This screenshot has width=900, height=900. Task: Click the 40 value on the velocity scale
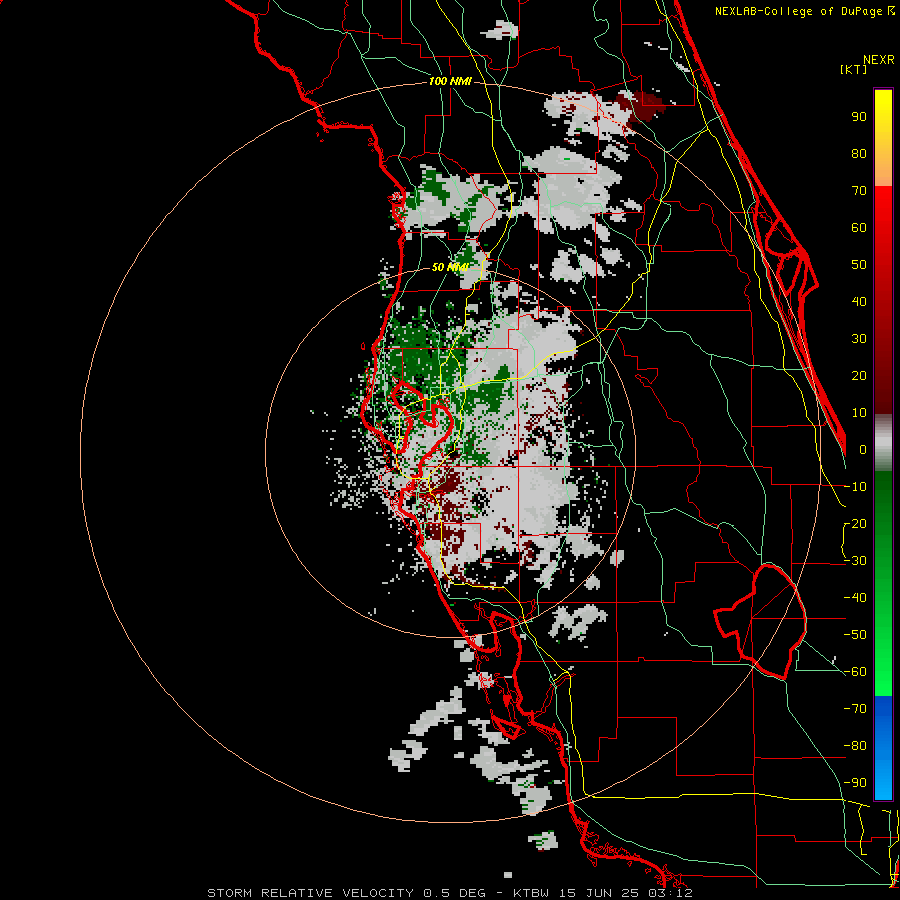pos(859,302)
